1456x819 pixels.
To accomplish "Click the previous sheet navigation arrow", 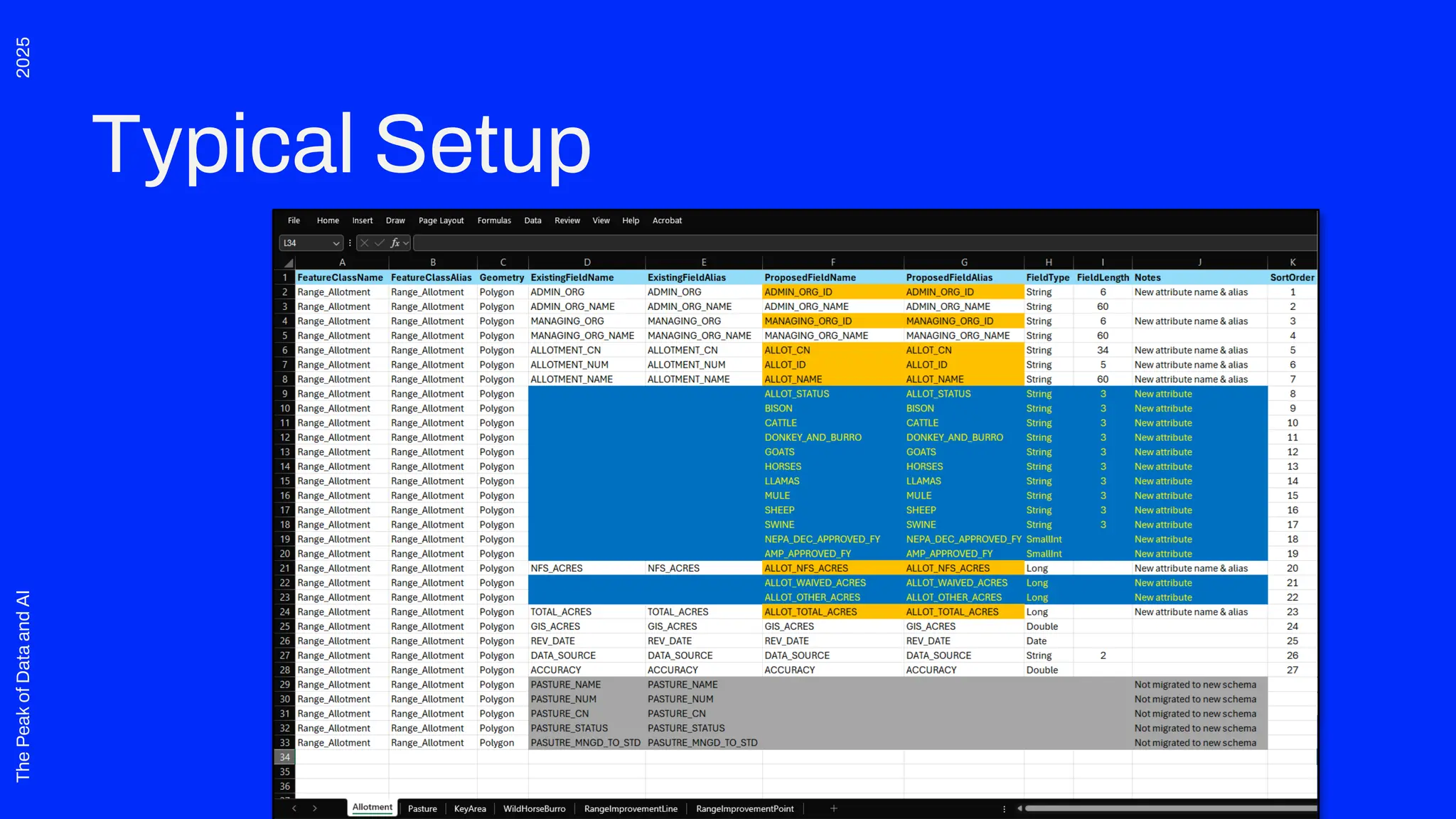I will [294, 808].
